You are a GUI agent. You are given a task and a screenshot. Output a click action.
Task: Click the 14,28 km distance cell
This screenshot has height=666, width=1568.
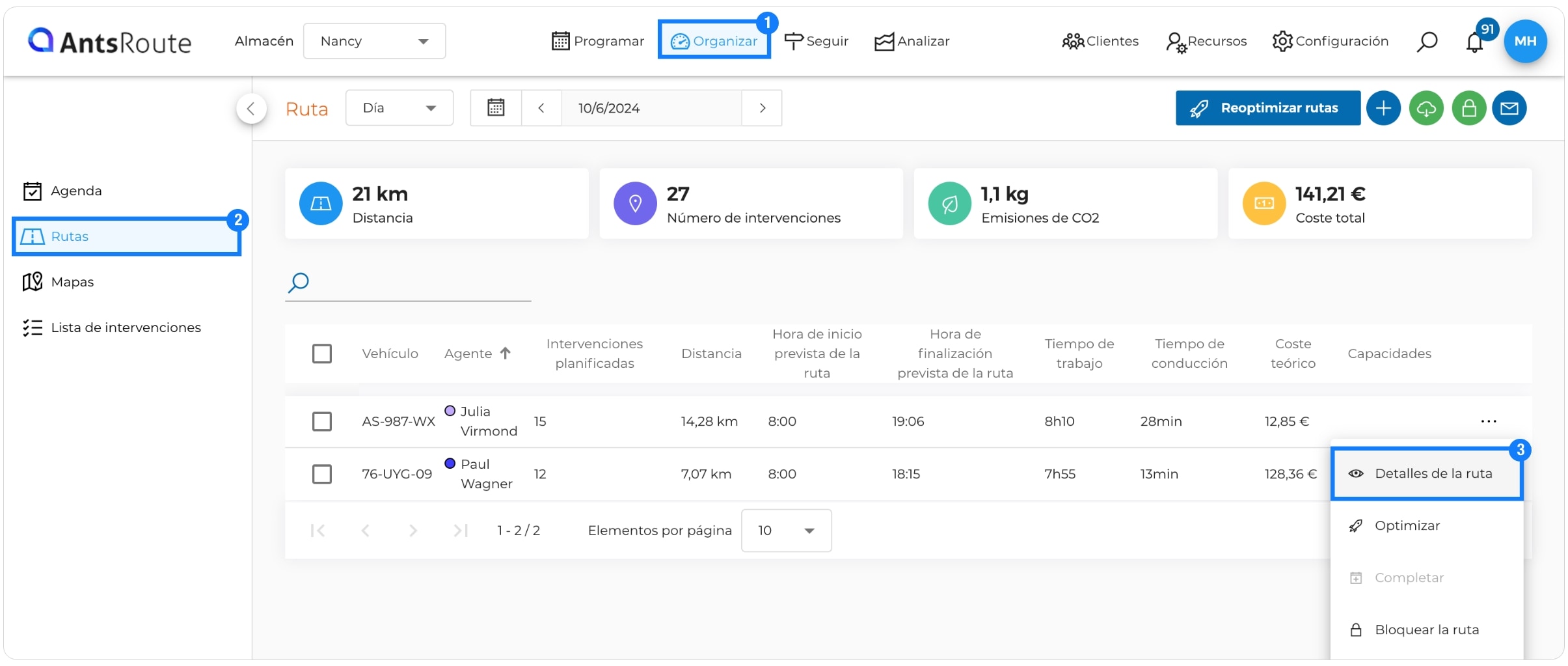click(709, 421)
